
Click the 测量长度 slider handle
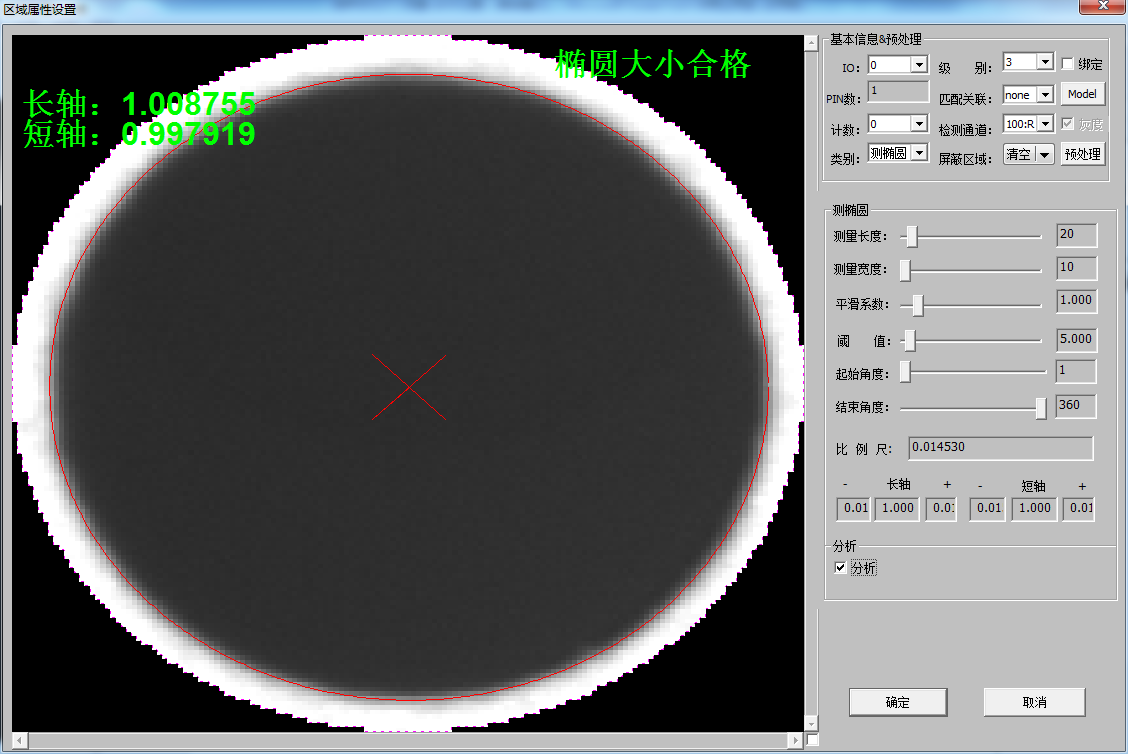tap(911, 236)
